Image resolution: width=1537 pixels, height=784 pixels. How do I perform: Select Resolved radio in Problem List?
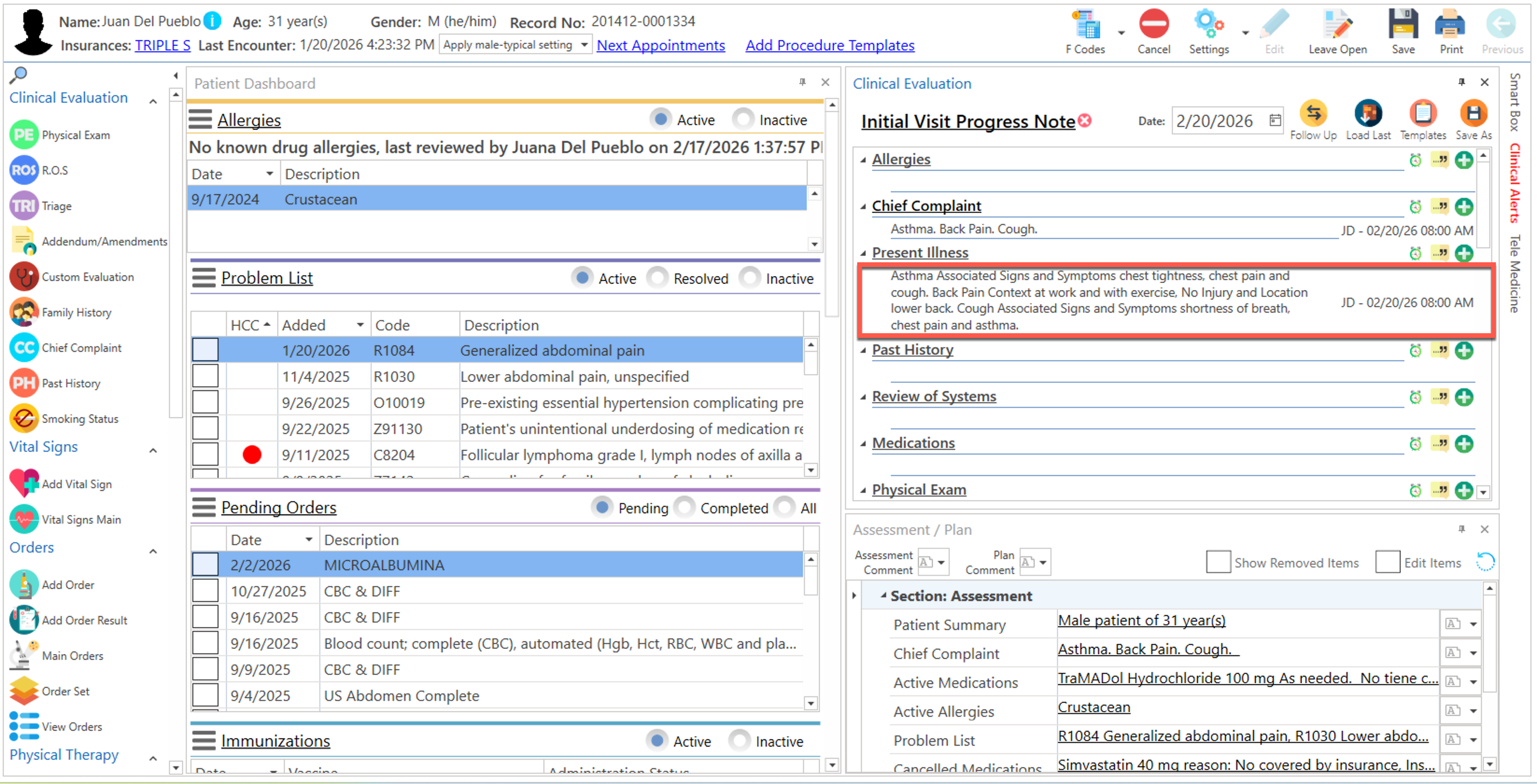click(657, 278)
